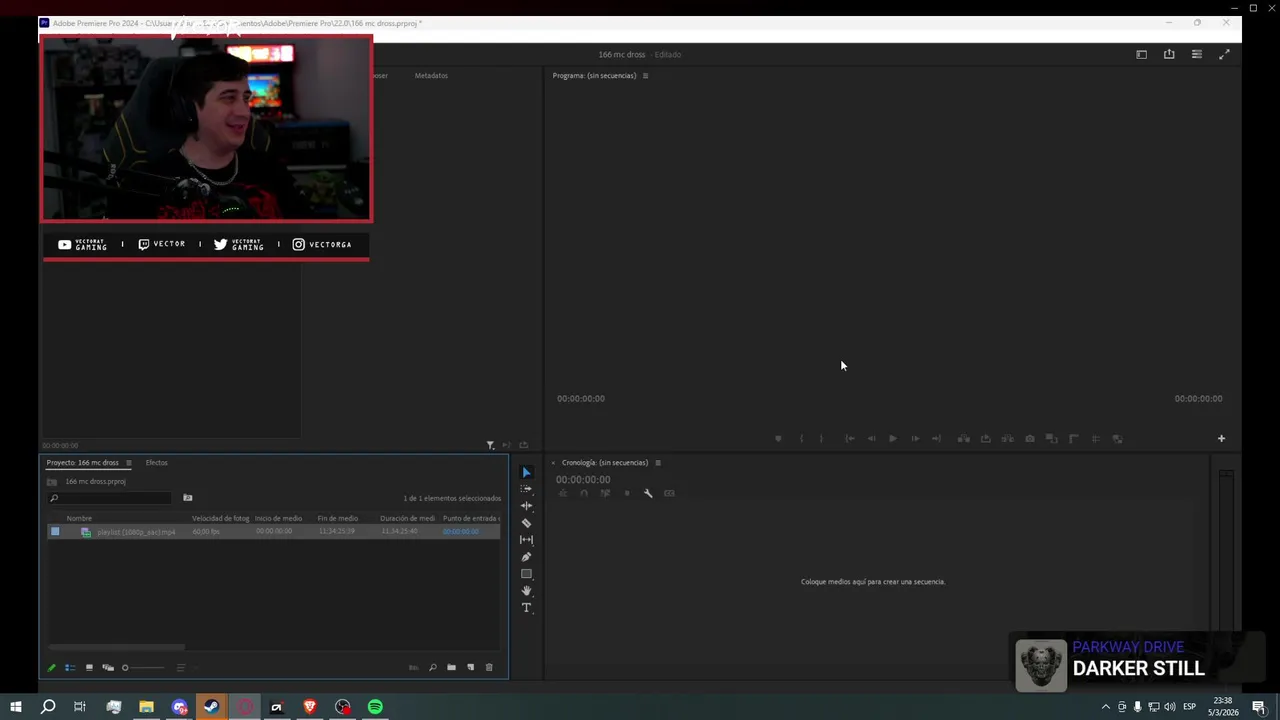Viewport: 1280px width, 720px height.
Task: Click the create search bin icon beside search field
Action: (x=187, y=498)
